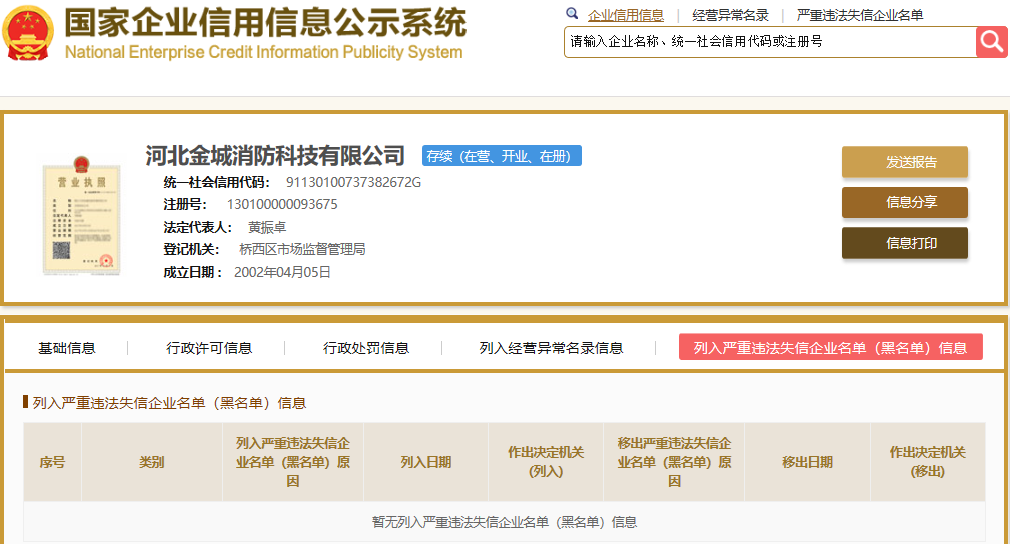Screen dimensions: 1010x544
Task: Click the registration authority 桥西区市场监督管理局
Action: [x=302, y=249]
